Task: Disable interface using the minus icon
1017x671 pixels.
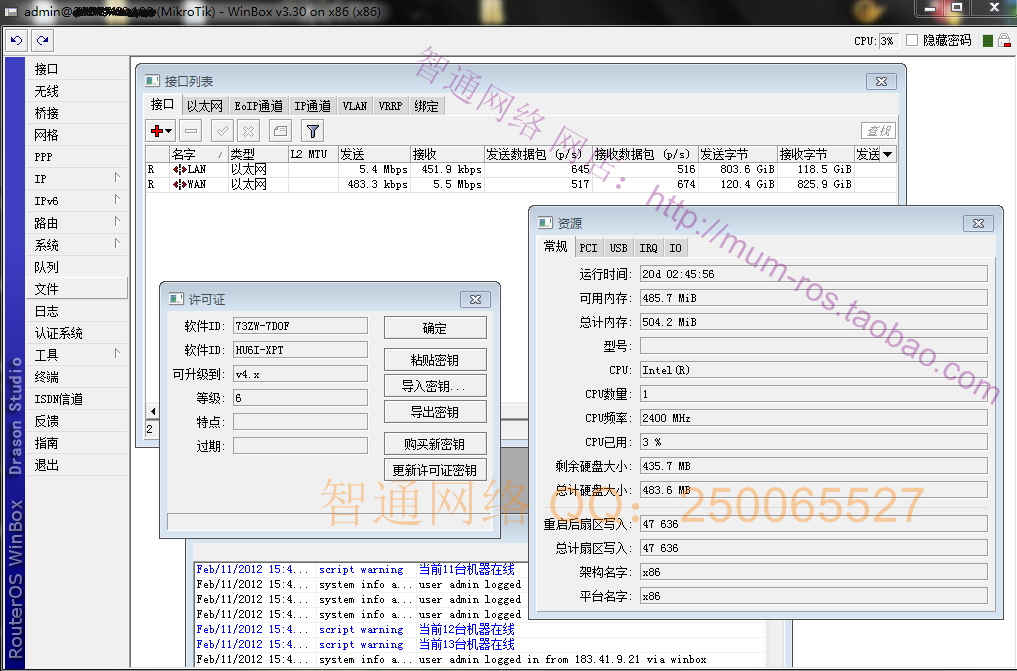Action: [x=190, y=131]
